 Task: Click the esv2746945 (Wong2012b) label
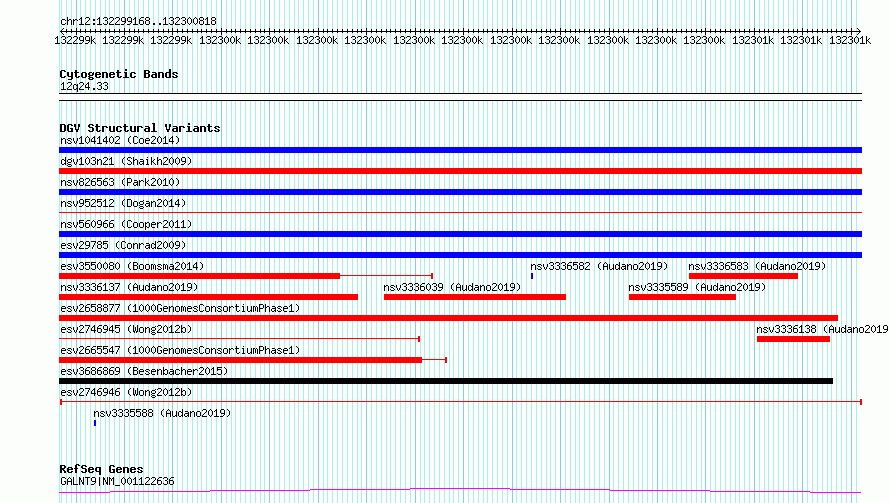point(126,329)
